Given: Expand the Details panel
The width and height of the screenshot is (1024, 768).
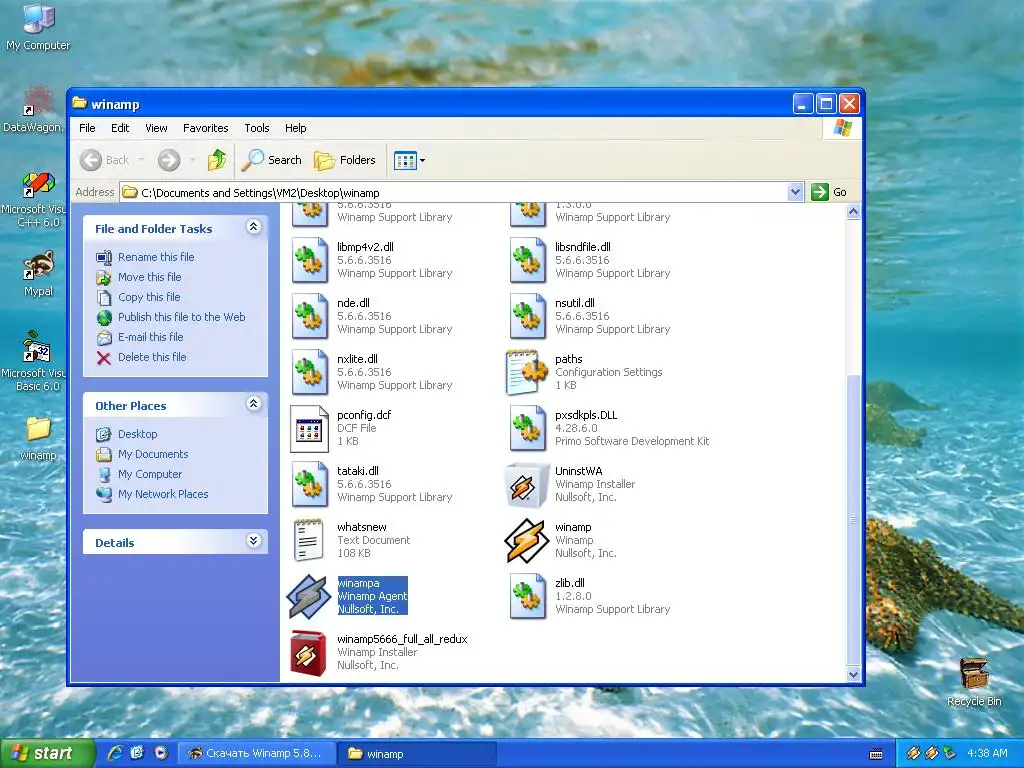Looking at the screenshot, I should coord(253,541).
